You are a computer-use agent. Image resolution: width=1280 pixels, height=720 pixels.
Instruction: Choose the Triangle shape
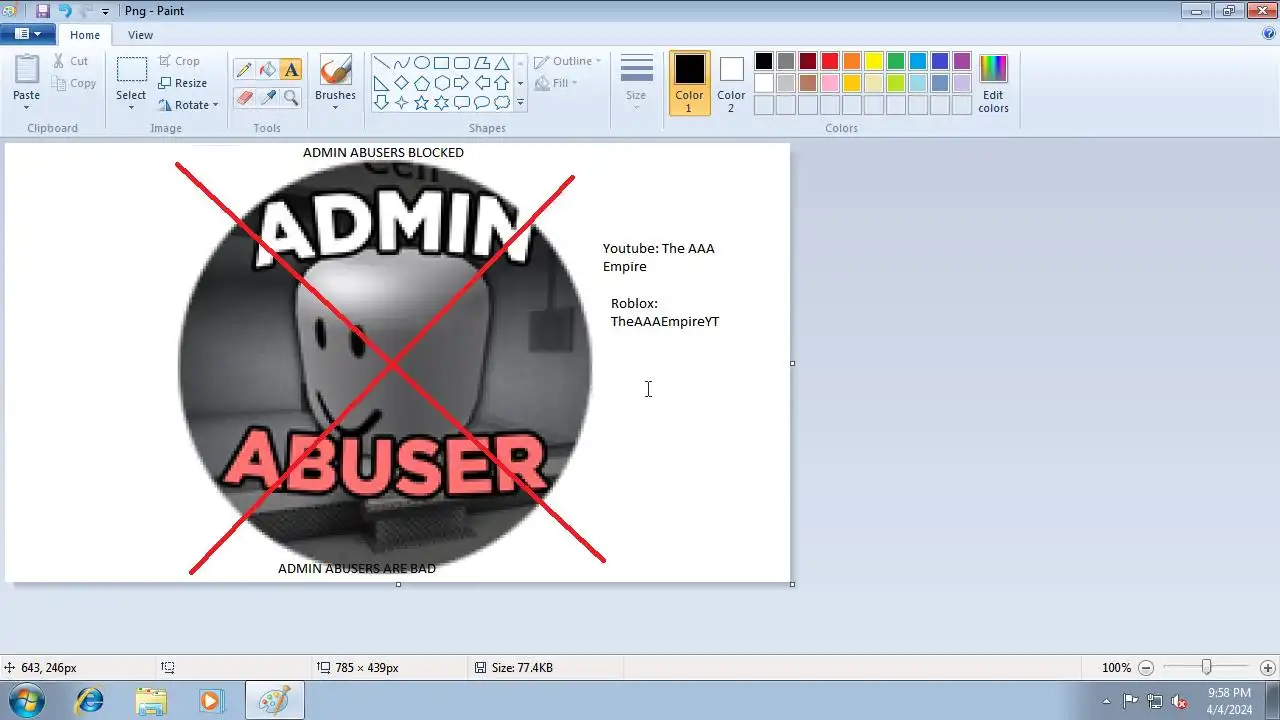(502, 63)
